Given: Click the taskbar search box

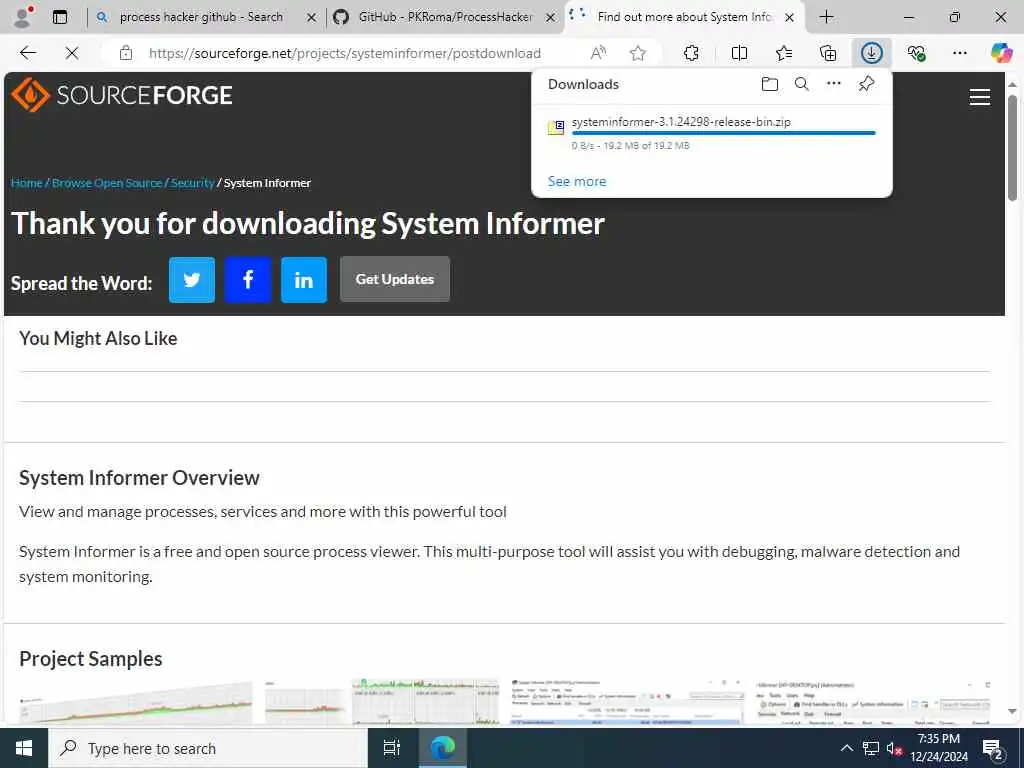Looking at the screenshot, I should [x=208, y=748].
